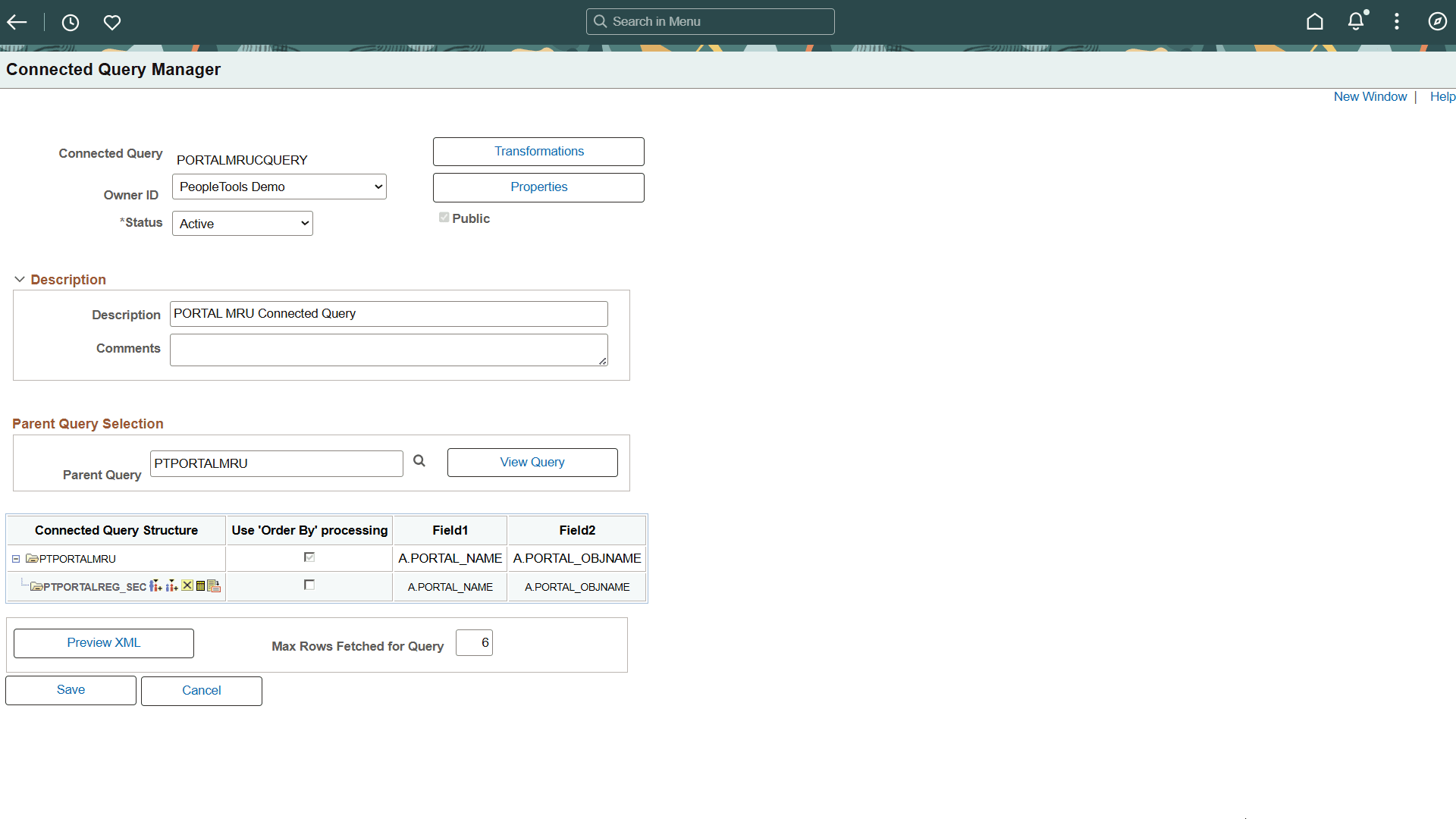Open field mapping grid icon for PTPORTALREG_SEC
The image size is (1456, 819).
point(200,585)
